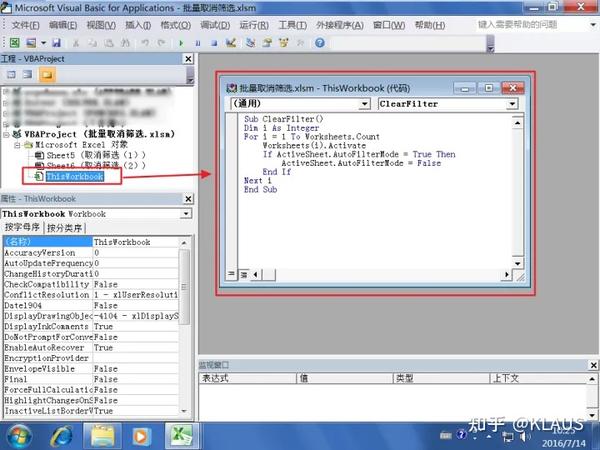
Task: Click View Object icon in project panel
Action: (x=28, y=74)
